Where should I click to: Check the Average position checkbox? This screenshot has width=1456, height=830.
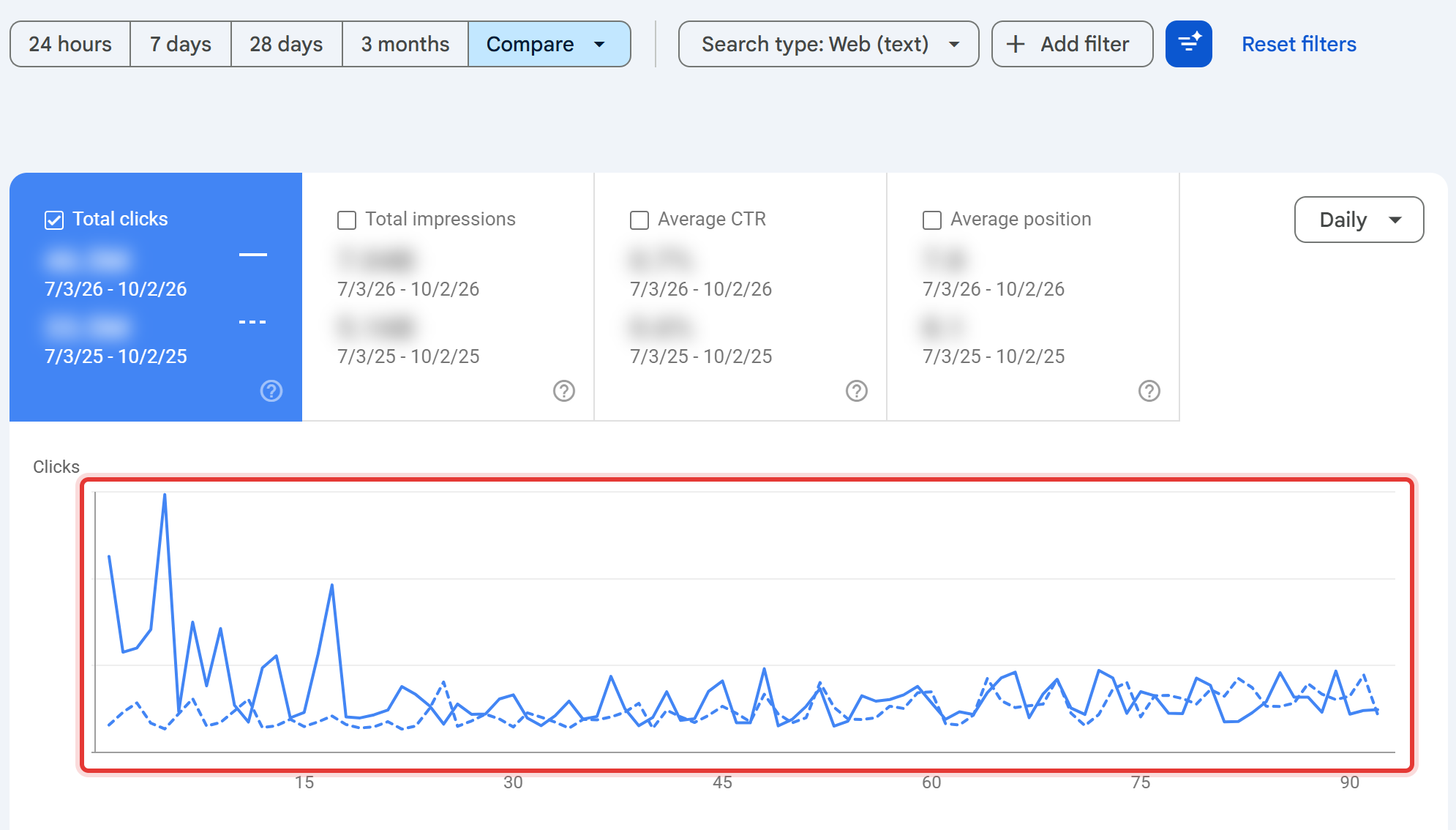(932, 220)
